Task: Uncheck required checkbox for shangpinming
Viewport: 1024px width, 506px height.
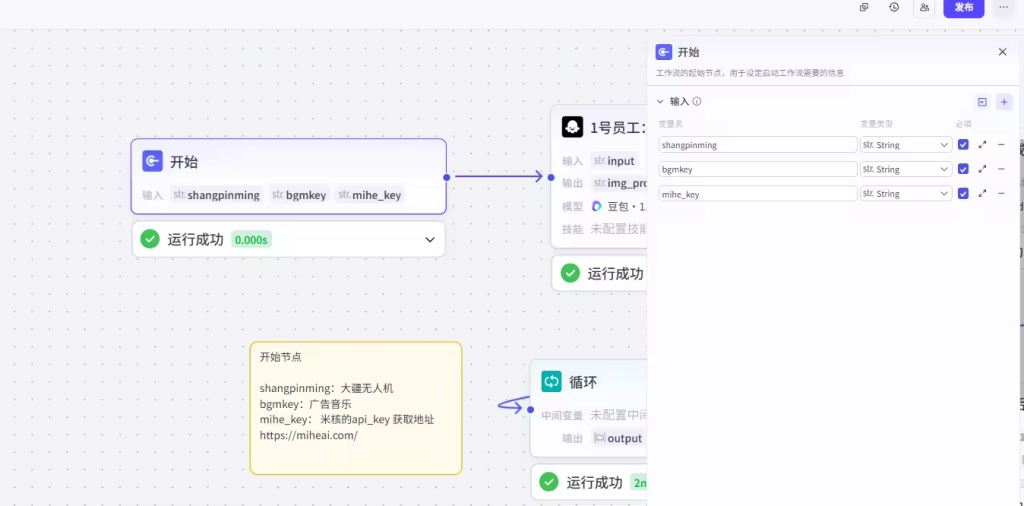Action: click(x=963, y=145)
